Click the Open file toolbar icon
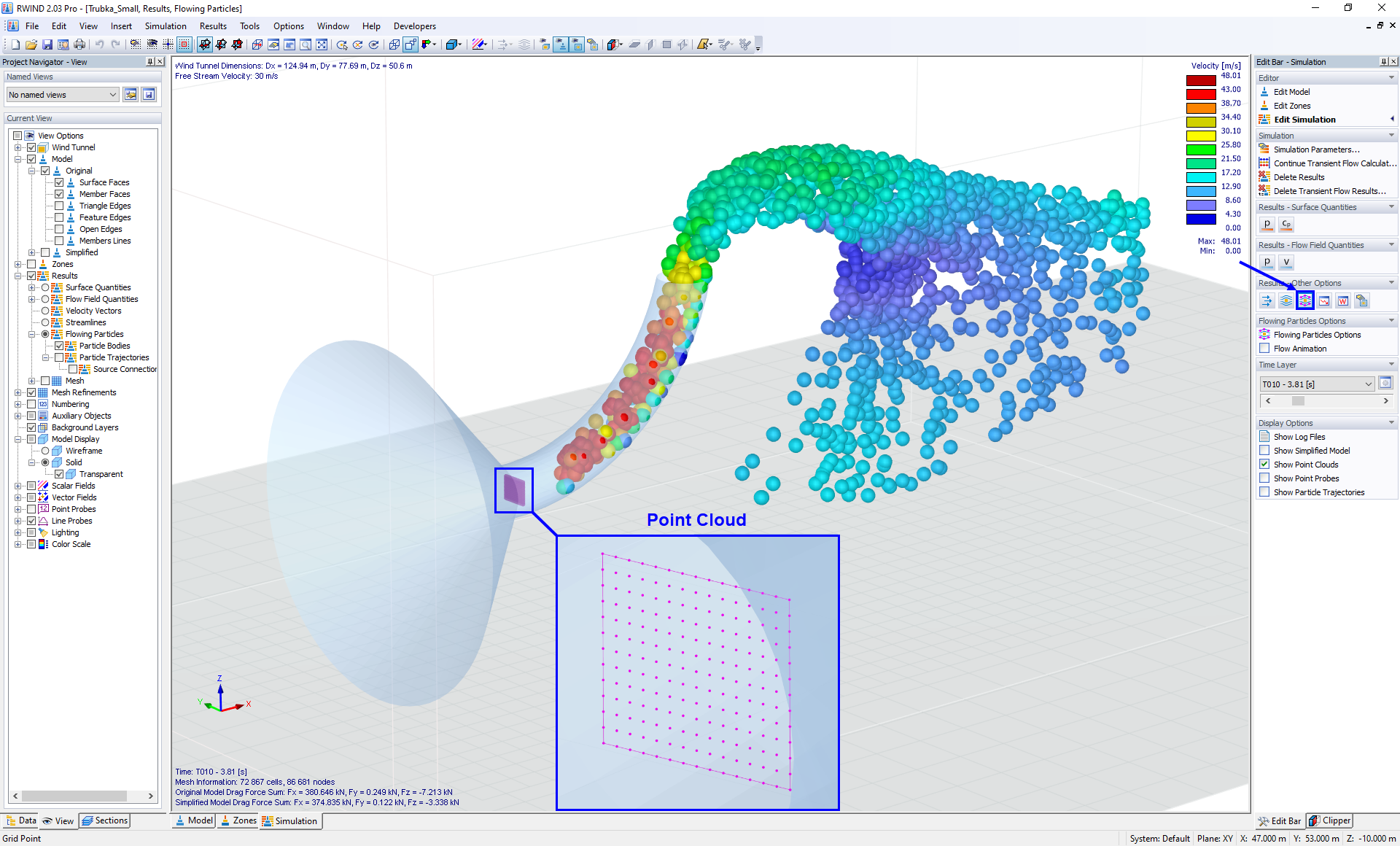Viewport: 1400px width, 846px height. point(31,44)
